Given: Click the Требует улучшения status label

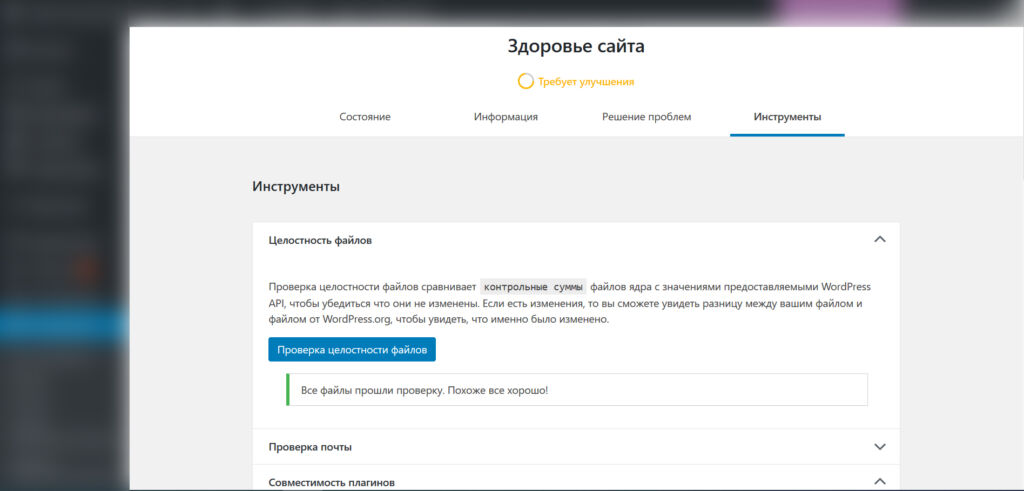Looking at the screenshot, I should click(586, 82).
